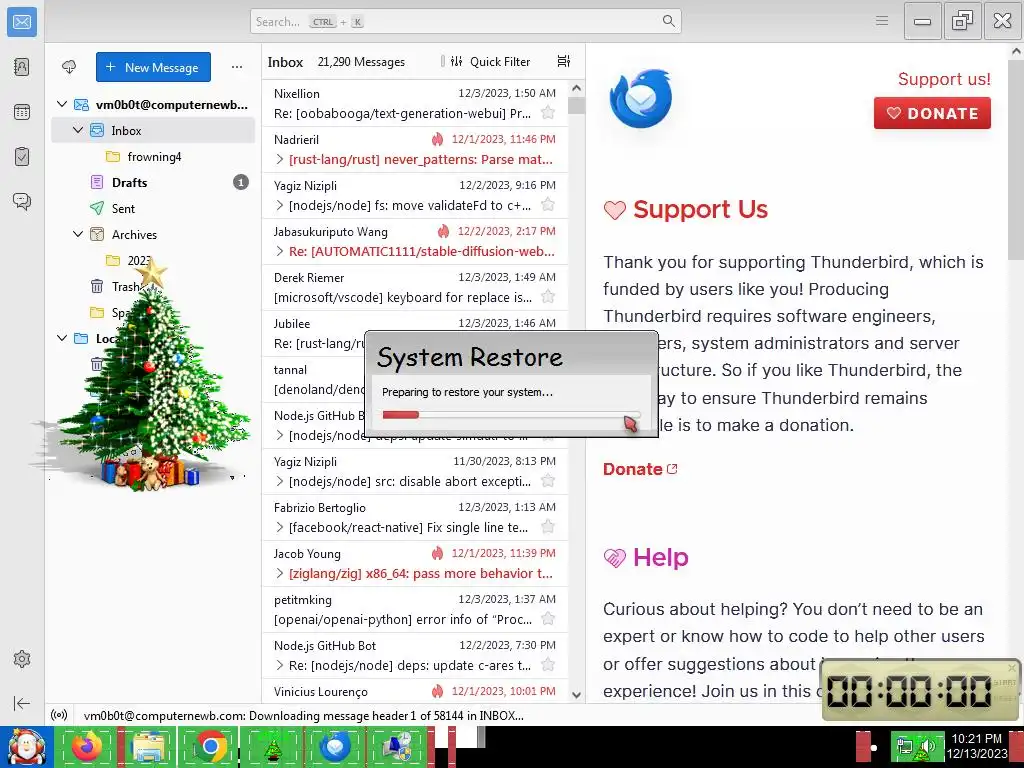The image size is (1024, 768).
Task: Open folder pane options menu
Action: [x=237, y=67]
